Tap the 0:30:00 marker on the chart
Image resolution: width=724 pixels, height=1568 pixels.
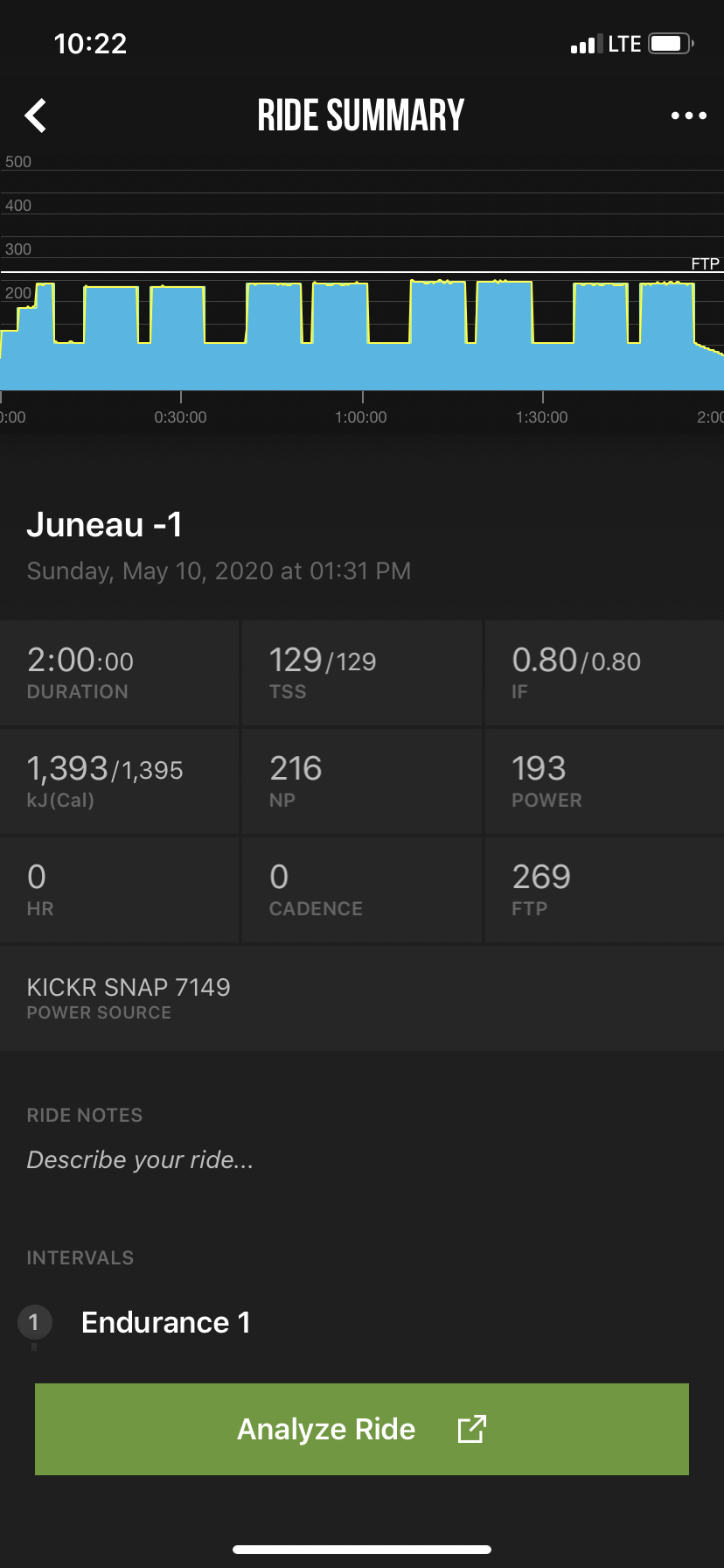click(x=180, y=417)
